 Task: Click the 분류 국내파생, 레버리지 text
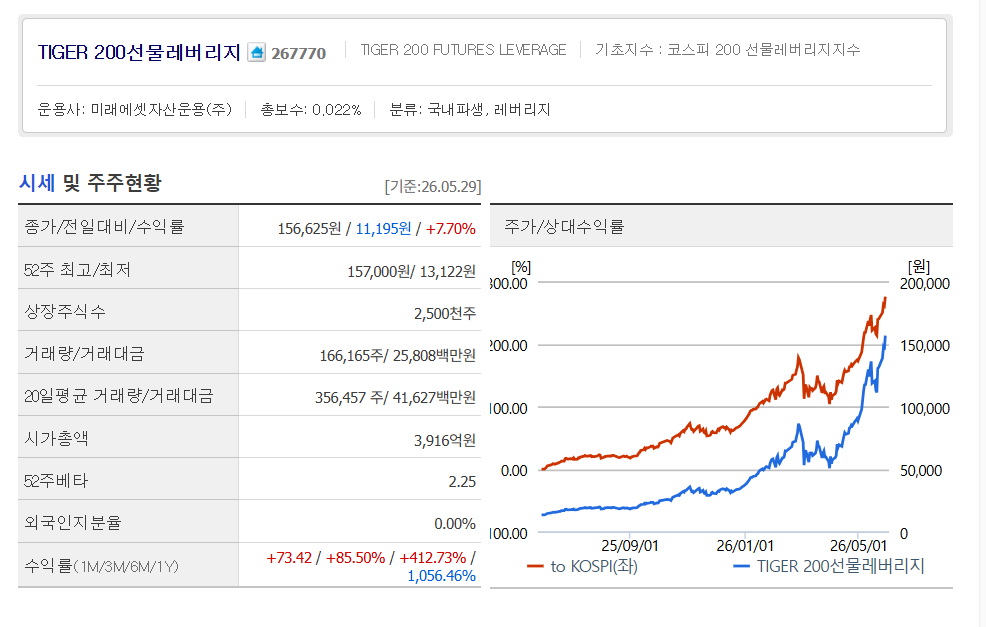pyautogui.click(x=470, y=109)
